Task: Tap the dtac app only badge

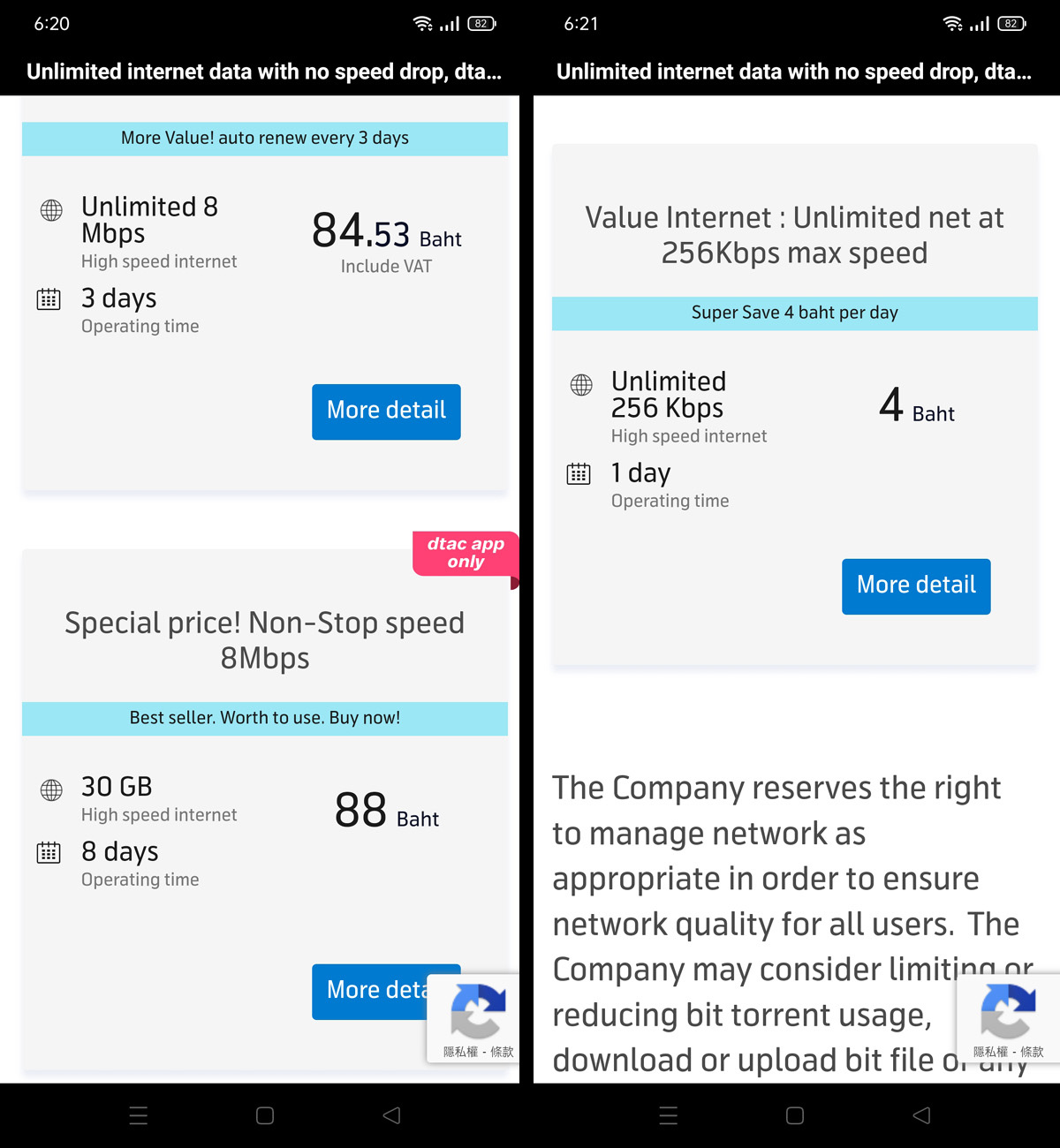Action: coord(466,554)
